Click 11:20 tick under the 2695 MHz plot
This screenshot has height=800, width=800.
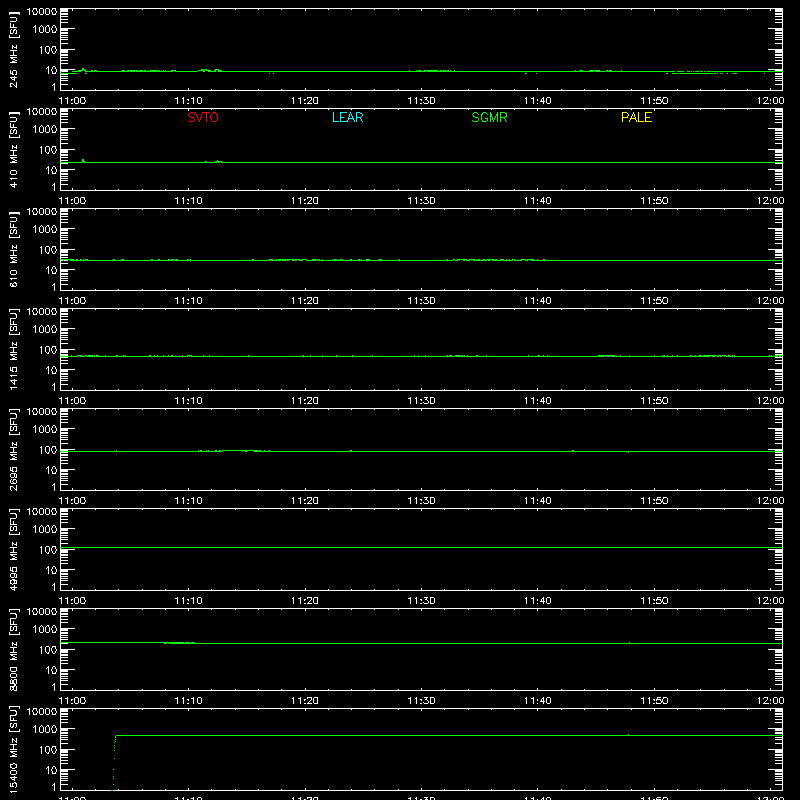click(x=305, y=501)
